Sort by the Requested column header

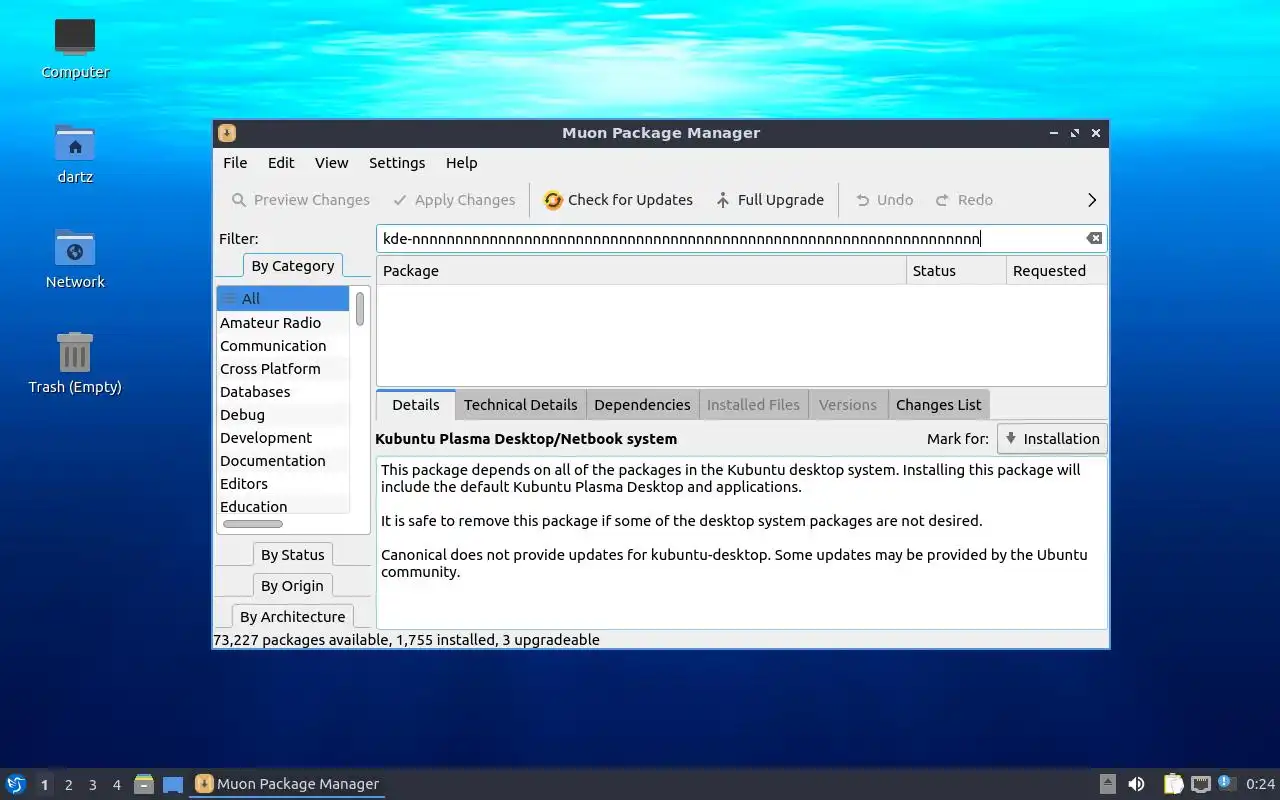pos(1056,270)
